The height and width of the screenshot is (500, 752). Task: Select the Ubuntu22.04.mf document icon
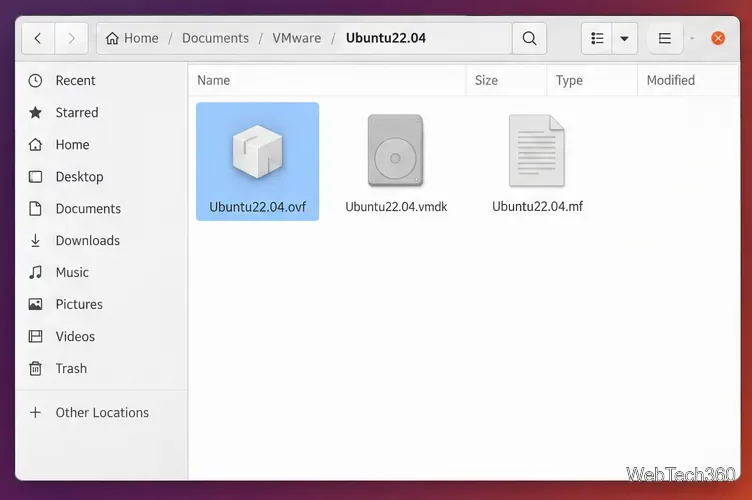click(x=537, y=151)
